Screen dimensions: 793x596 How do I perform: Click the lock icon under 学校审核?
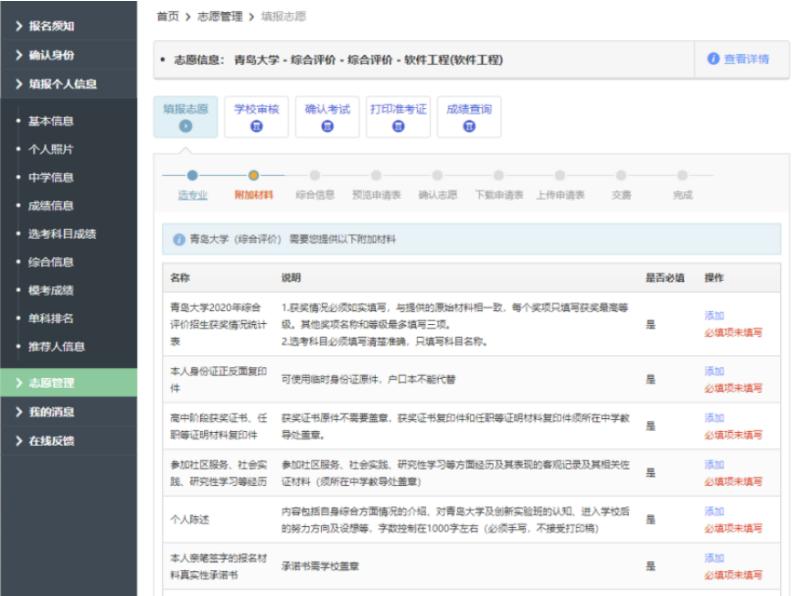[x=256, y=126]
